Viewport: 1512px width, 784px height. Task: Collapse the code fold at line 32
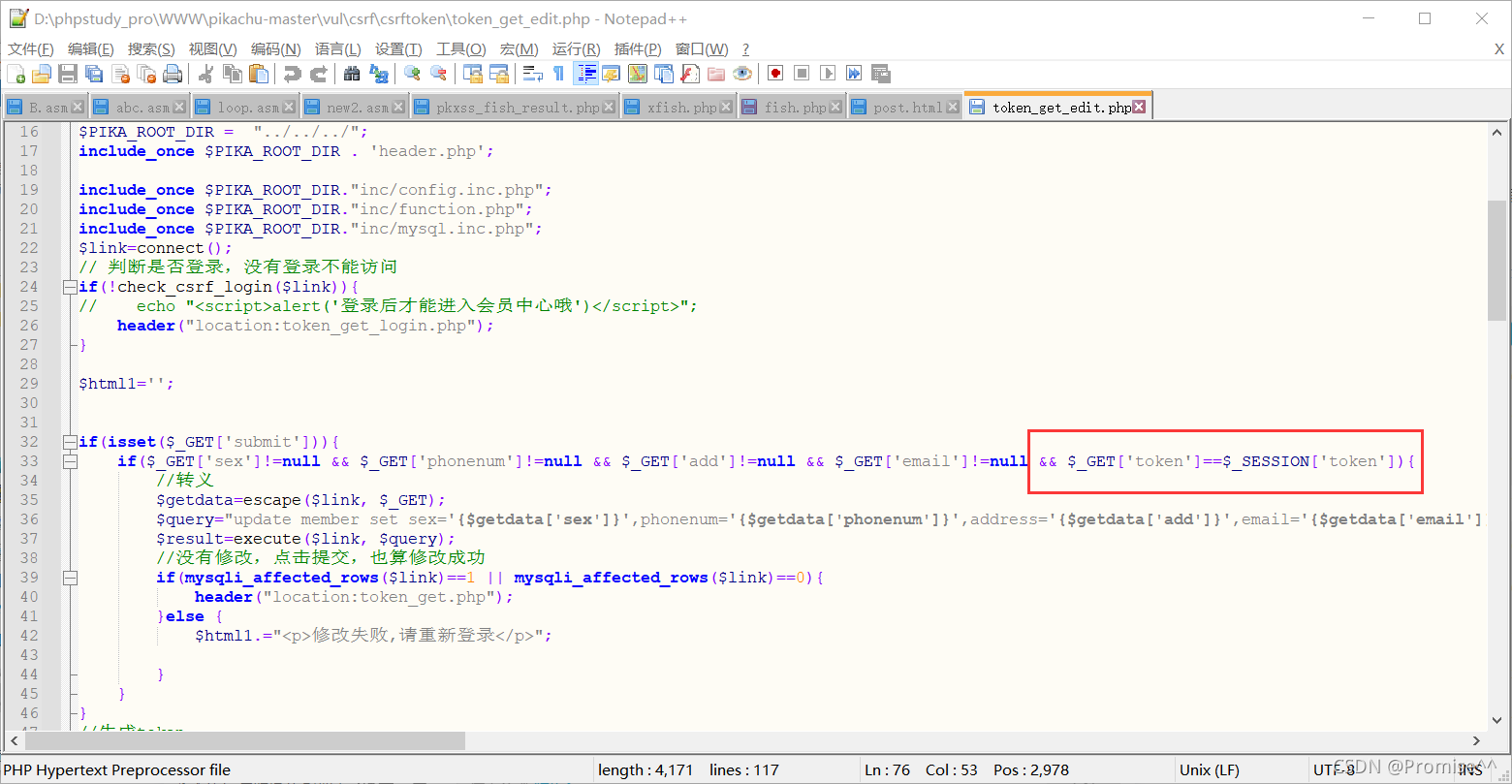[x=69, y=442]
